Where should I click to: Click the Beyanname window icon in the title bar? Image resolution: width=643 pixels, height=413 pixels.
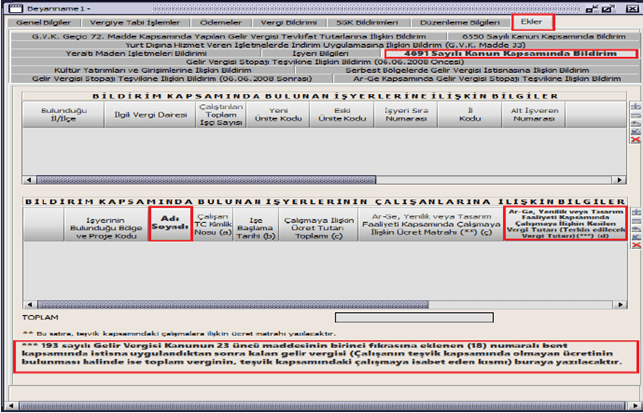(x=10, y=6)
